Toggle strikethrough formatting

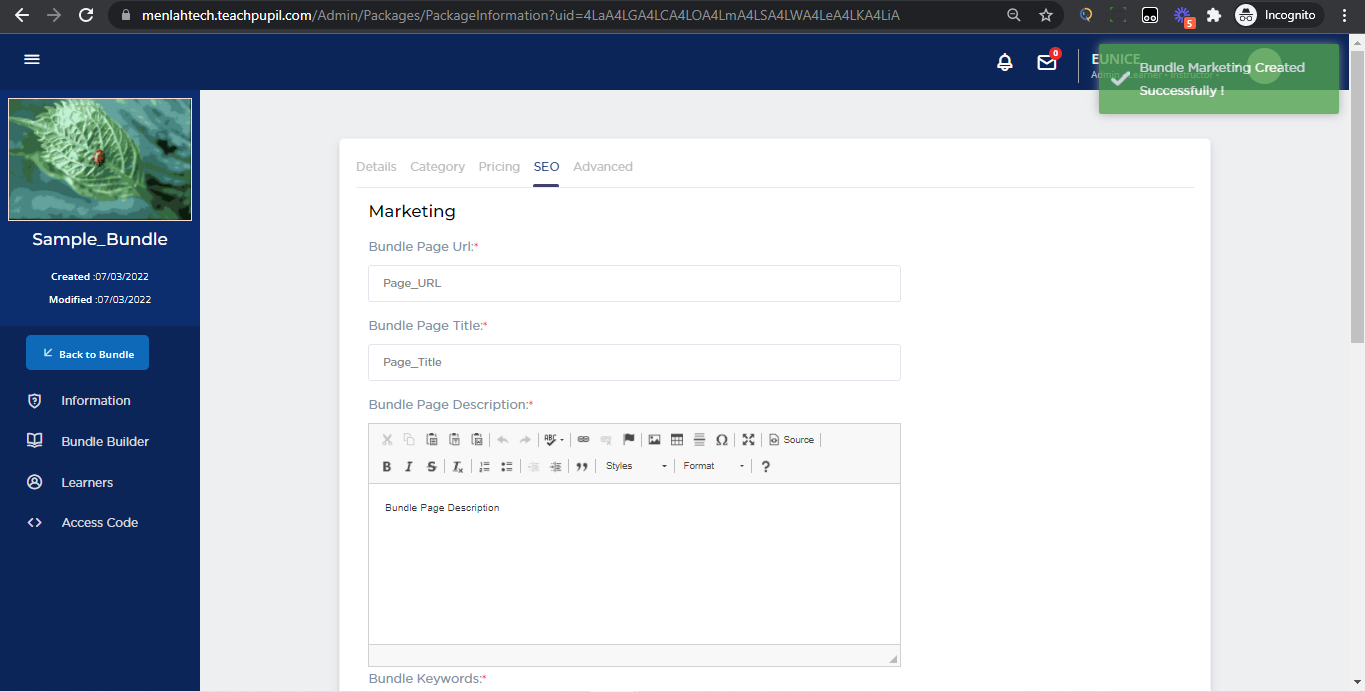(432, 467)
